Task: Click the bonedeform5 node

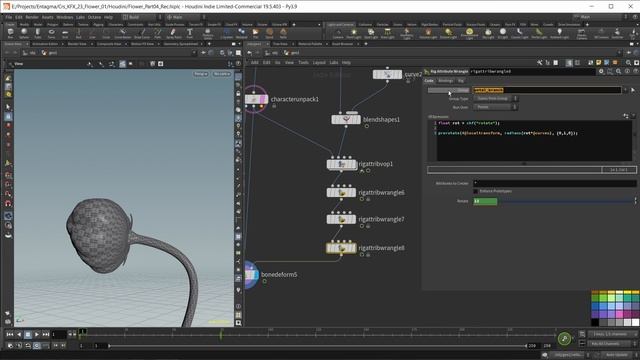Action: point(252,275)
